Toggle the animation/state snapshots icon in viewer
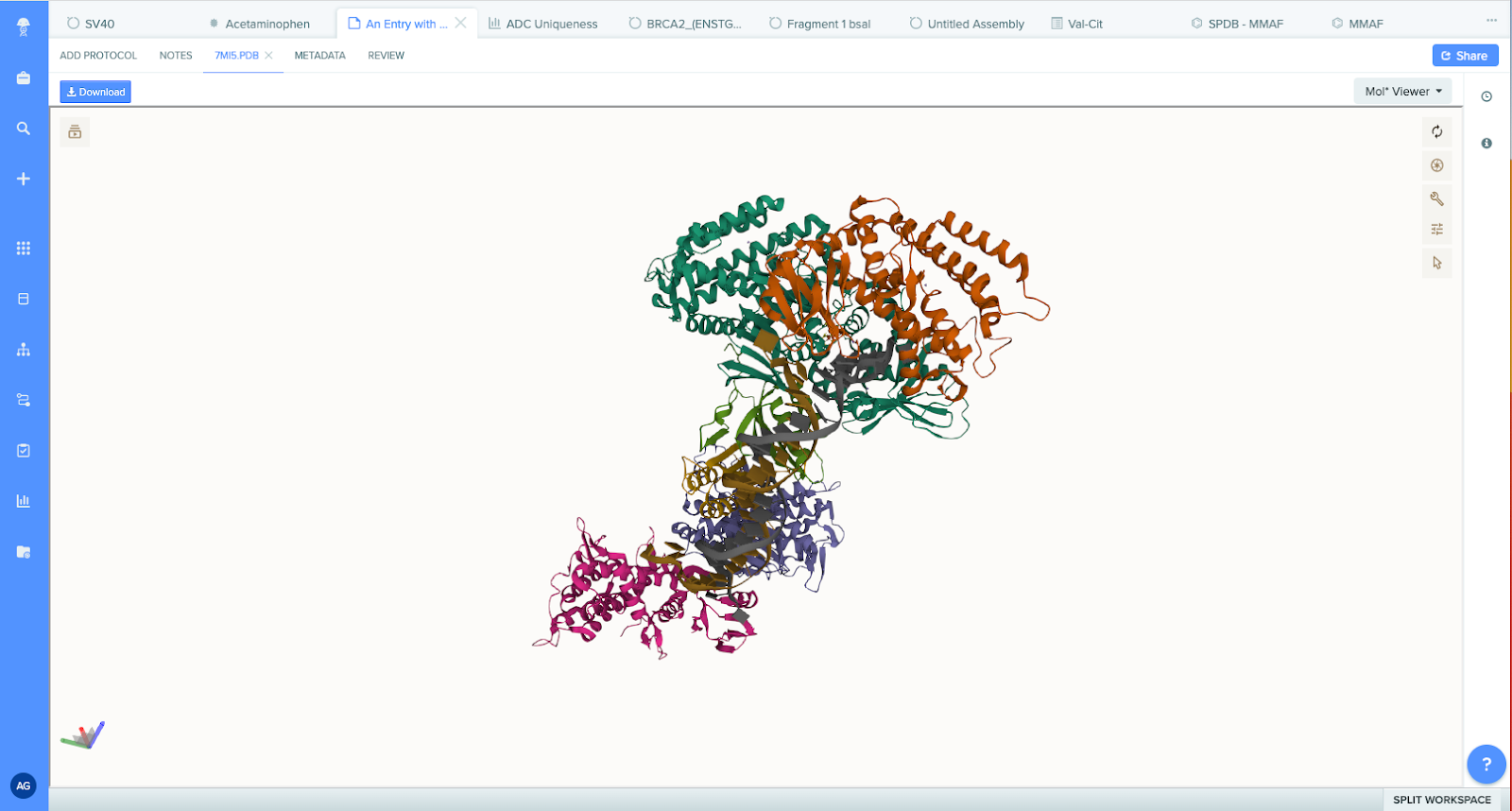 [75, 132]
